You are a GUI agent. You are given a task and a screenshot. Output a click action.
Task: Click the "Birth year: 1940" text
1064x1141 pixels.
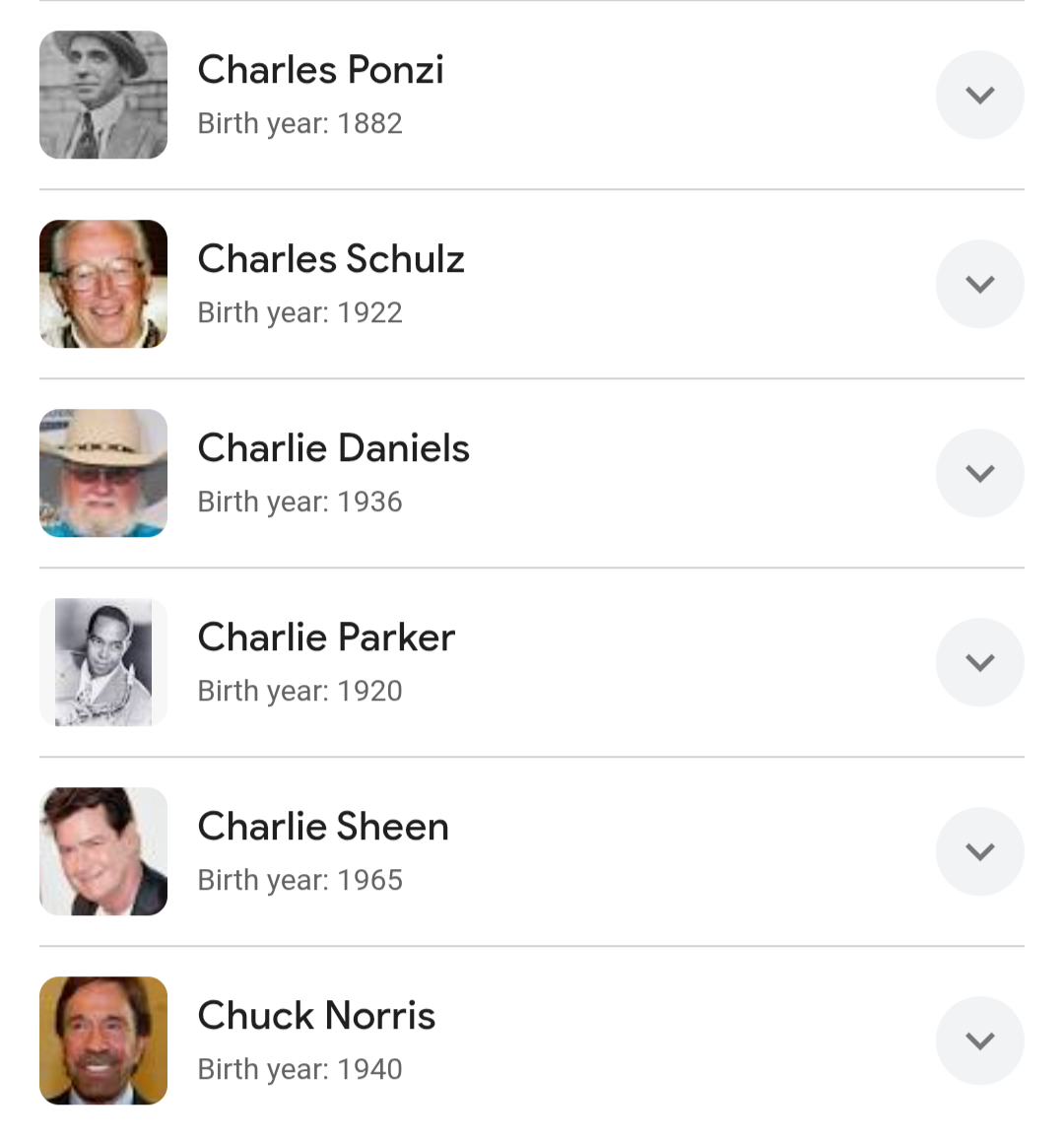coord(299,1070)
